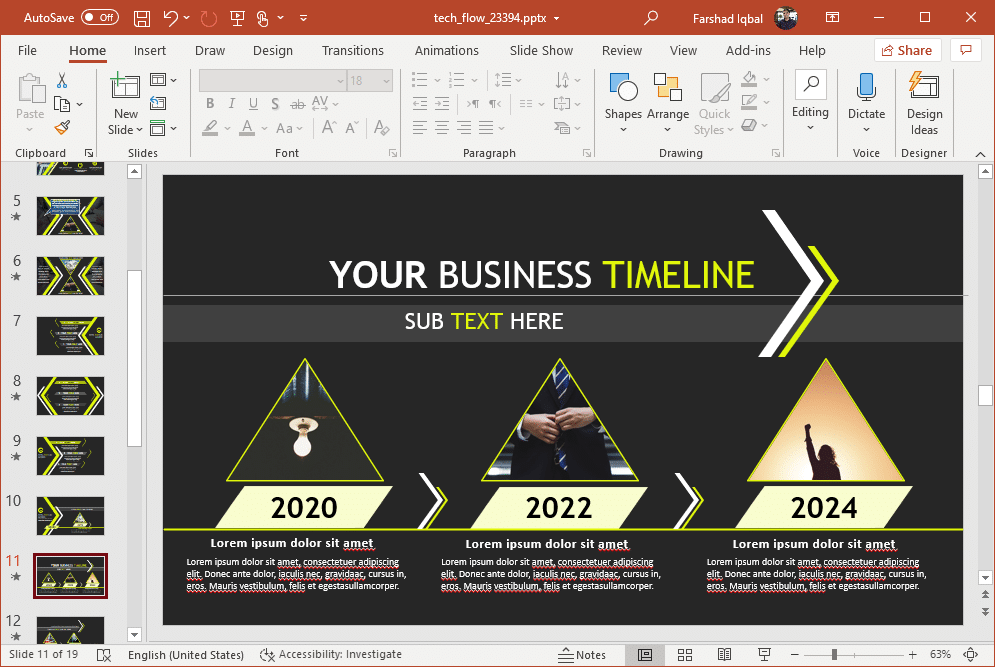Click Increase Font Size icon
This screenshot has width=995, height=667.
click(329, 128)
